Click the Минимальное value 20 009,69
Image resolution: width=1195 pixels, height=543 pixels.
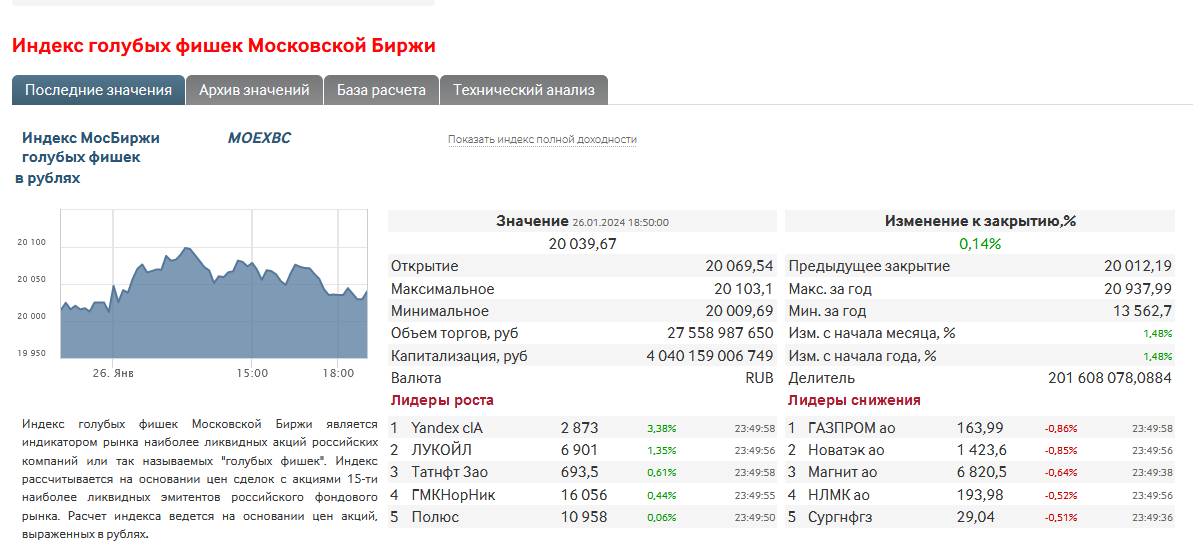click(738, 311)
